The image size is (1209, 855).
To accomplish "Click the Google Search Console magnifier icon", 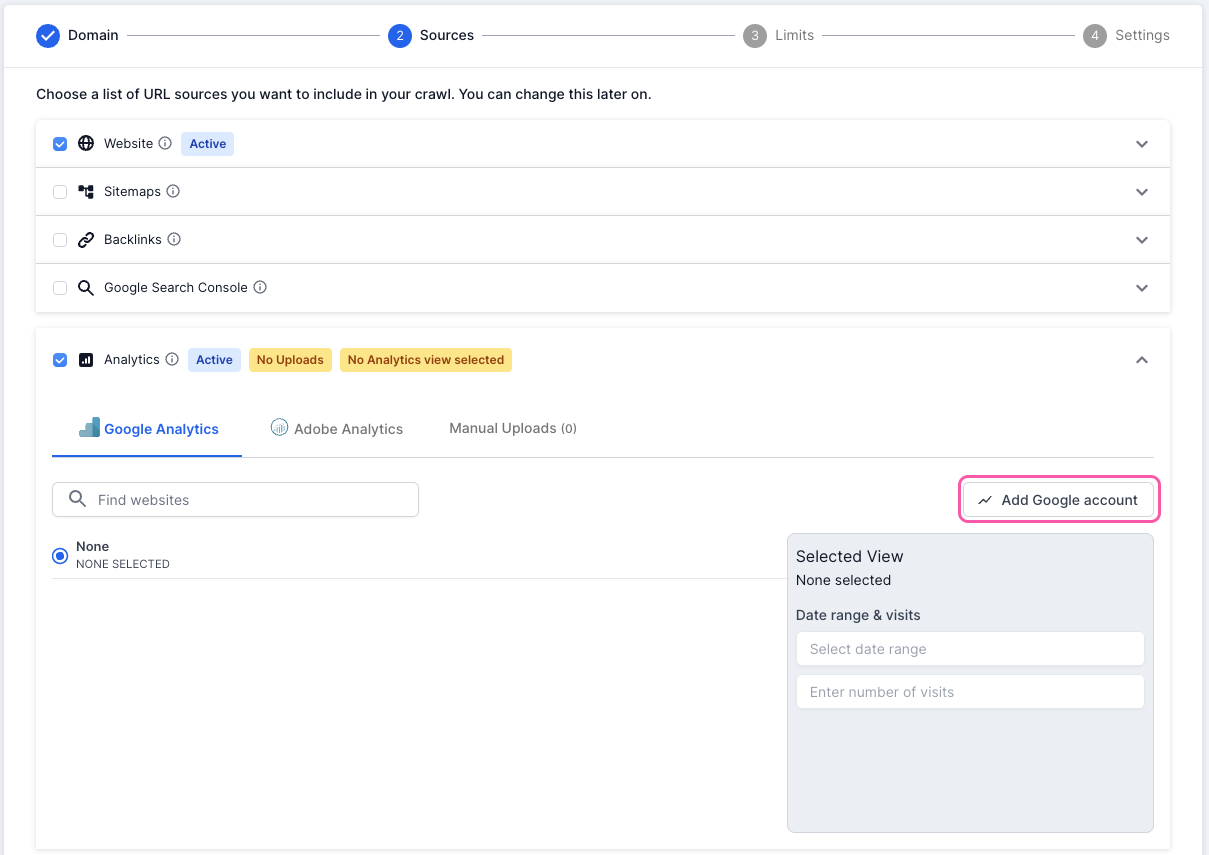I will tap(86, 288).
